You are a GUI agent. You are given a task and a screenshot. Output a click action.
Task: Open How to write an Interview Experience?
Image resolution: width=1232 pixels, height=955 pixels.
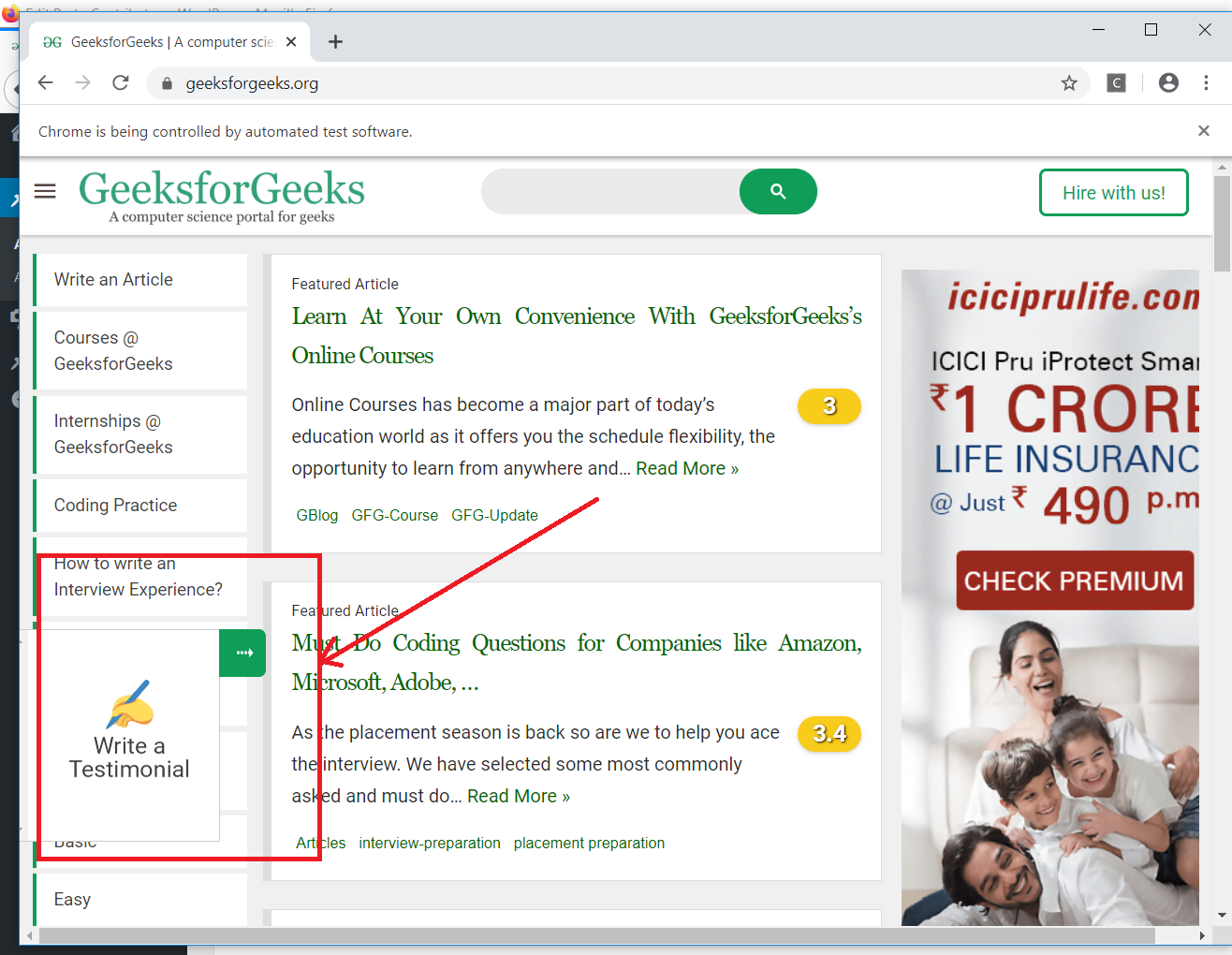coord(140,577)
